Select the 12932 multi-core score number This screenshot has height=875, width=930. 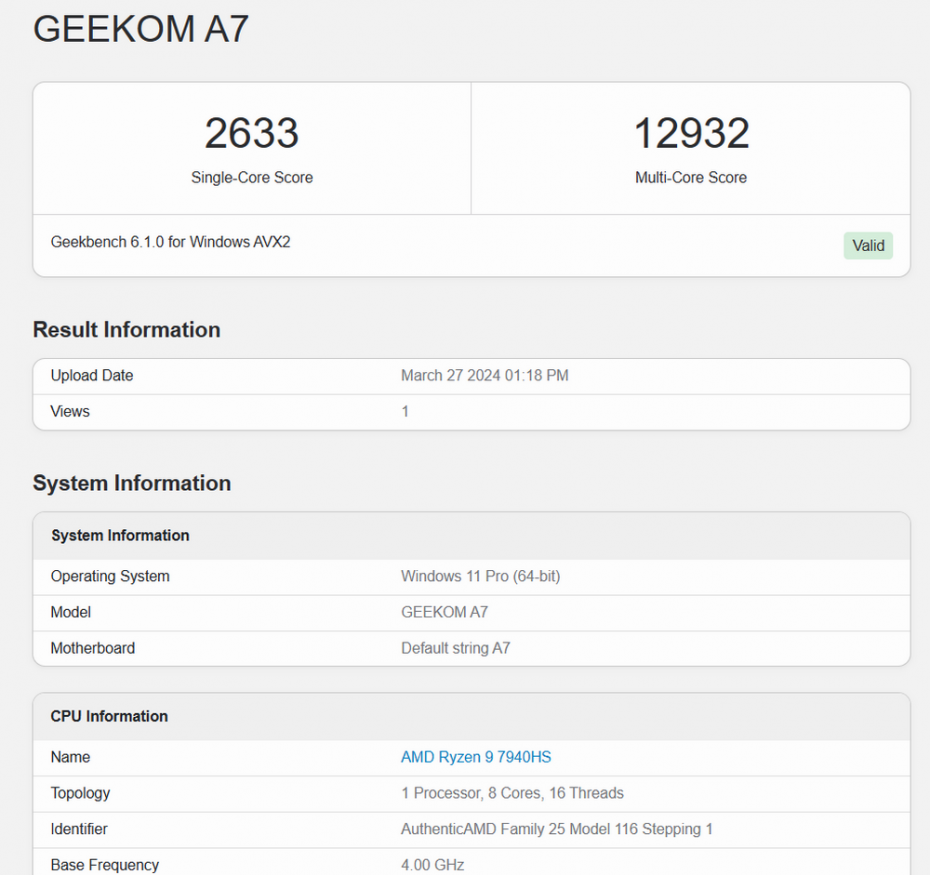(x=691, y=134)
